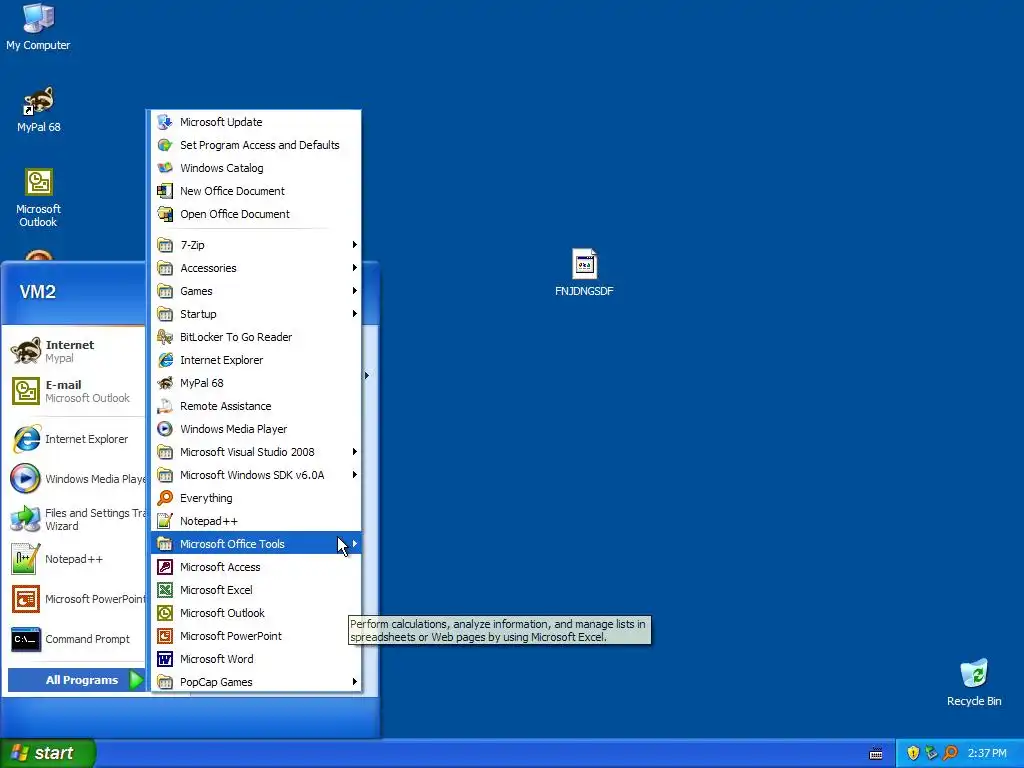Screen dimensions: 1024x768
Task: Click Microsoft Access icon
Action: tap(165, 567)
